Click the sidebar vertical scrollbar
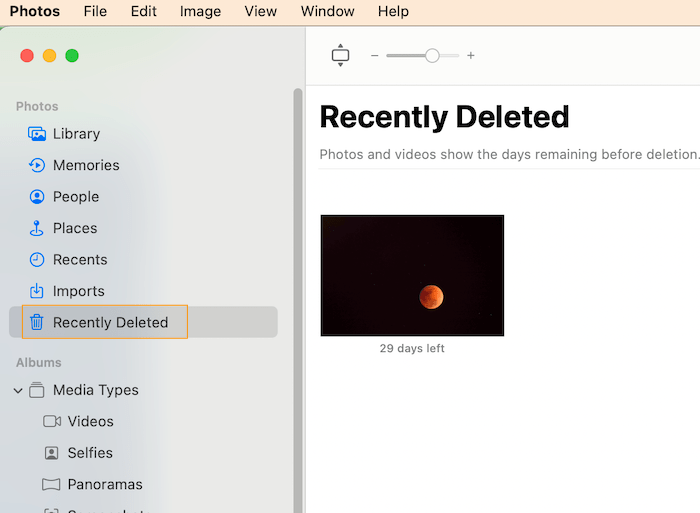 297,300
